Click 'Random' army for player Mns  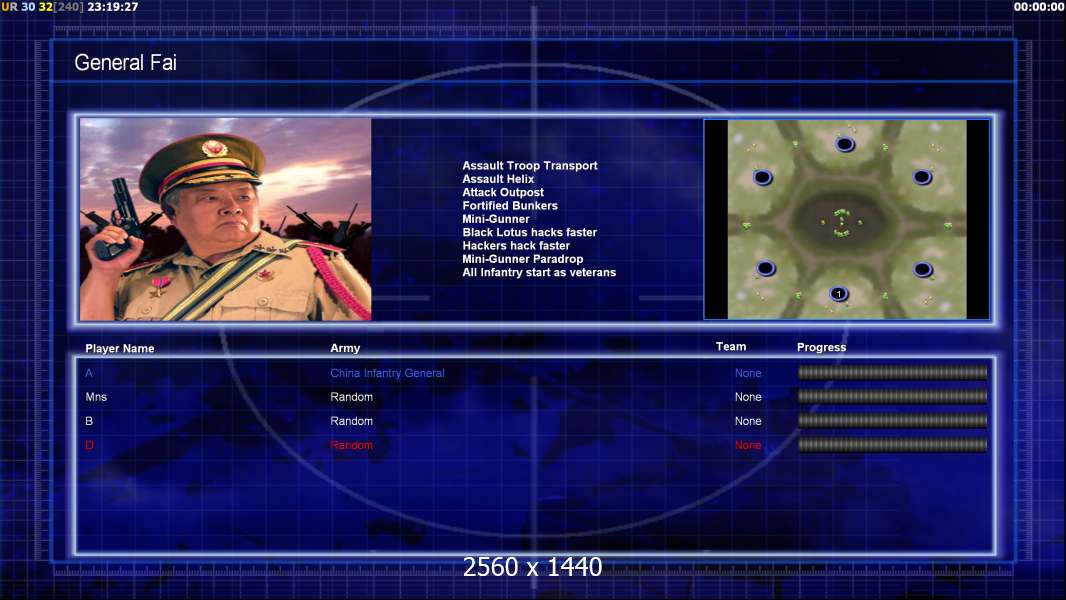point(351,397)
